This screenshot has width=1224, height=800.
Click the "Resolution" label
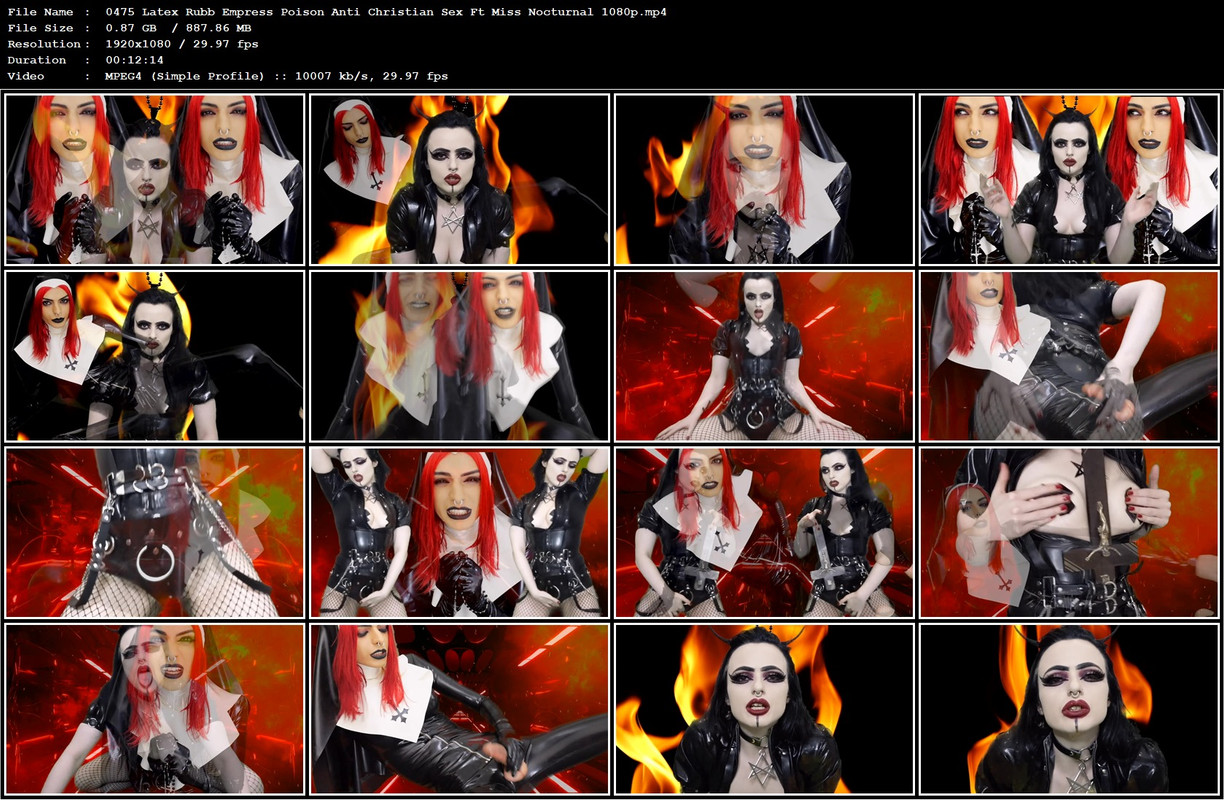[x=44, y=44]
